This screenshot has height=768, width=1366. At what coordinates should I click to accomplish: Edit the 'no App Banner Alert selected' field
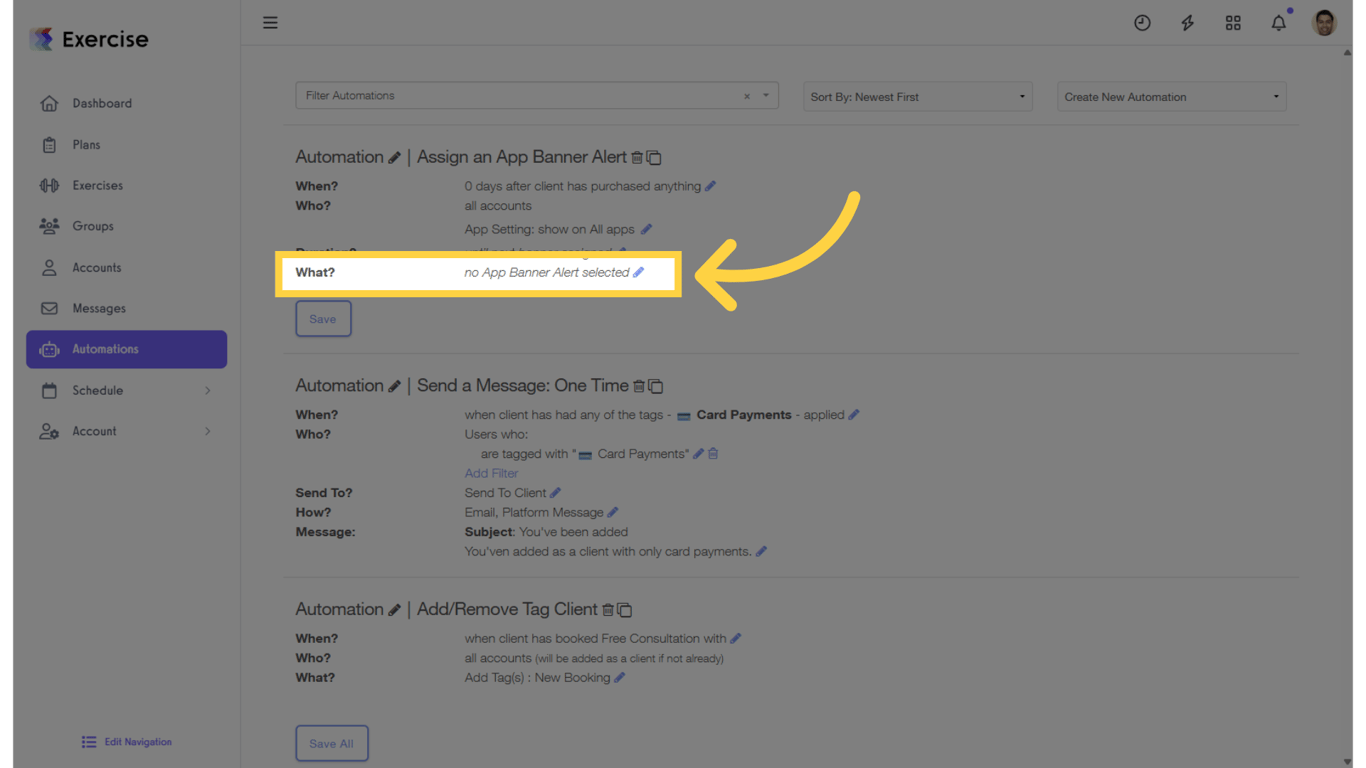pyautogui.click(x=639, y=271)
